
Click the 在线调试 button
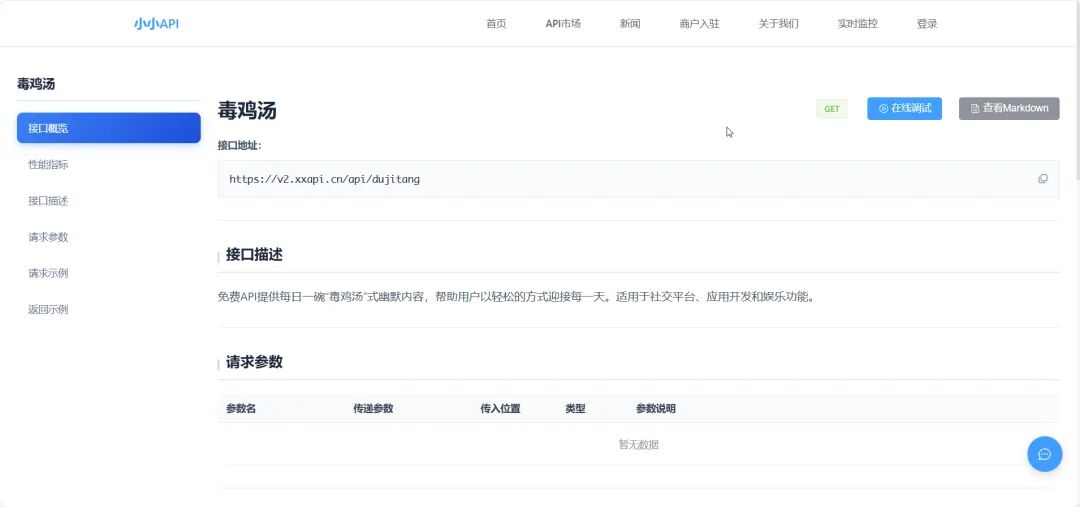coord(904,108)
